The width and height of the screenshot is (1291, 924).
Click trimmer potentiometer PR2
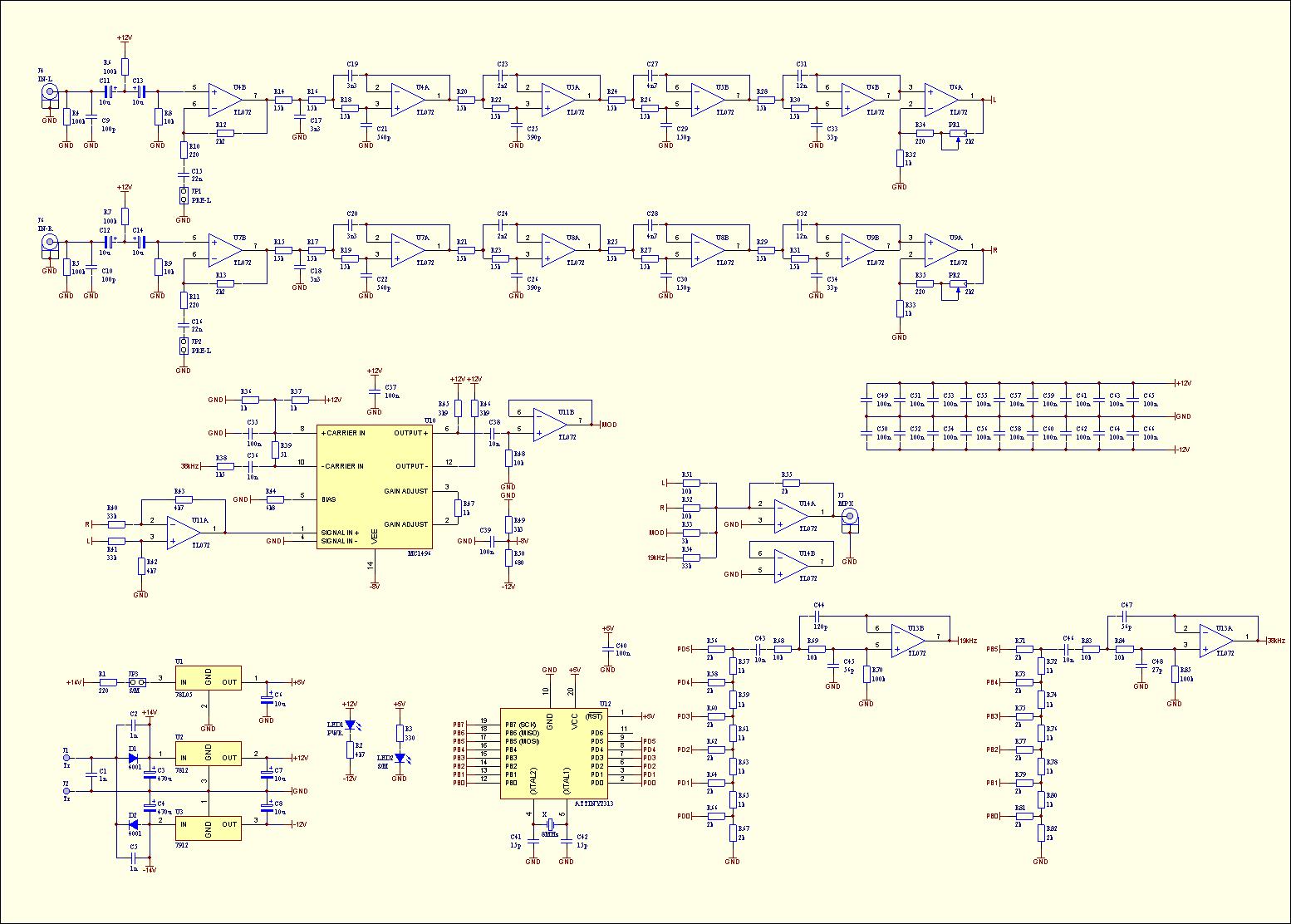[958, 285]
